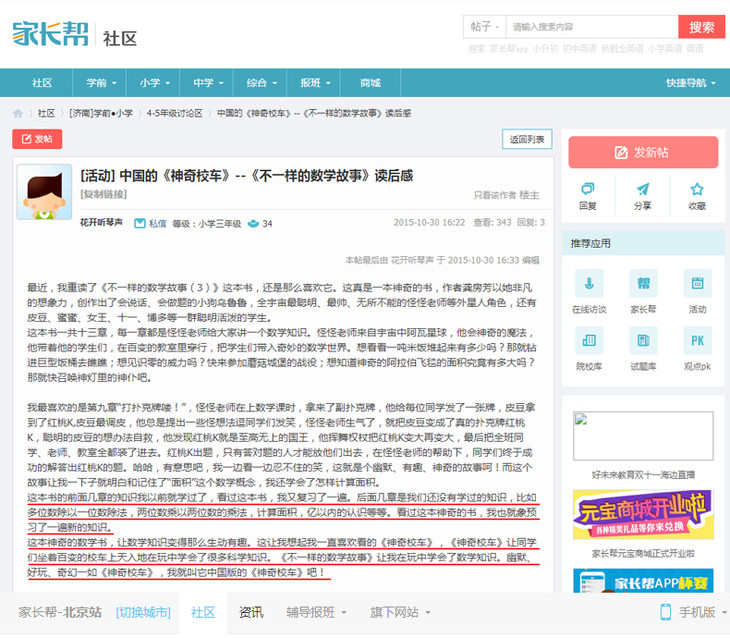Click the author avatar image
This screenshot has width=730, height=638.
pyautogui.click(x=45, y=192)
